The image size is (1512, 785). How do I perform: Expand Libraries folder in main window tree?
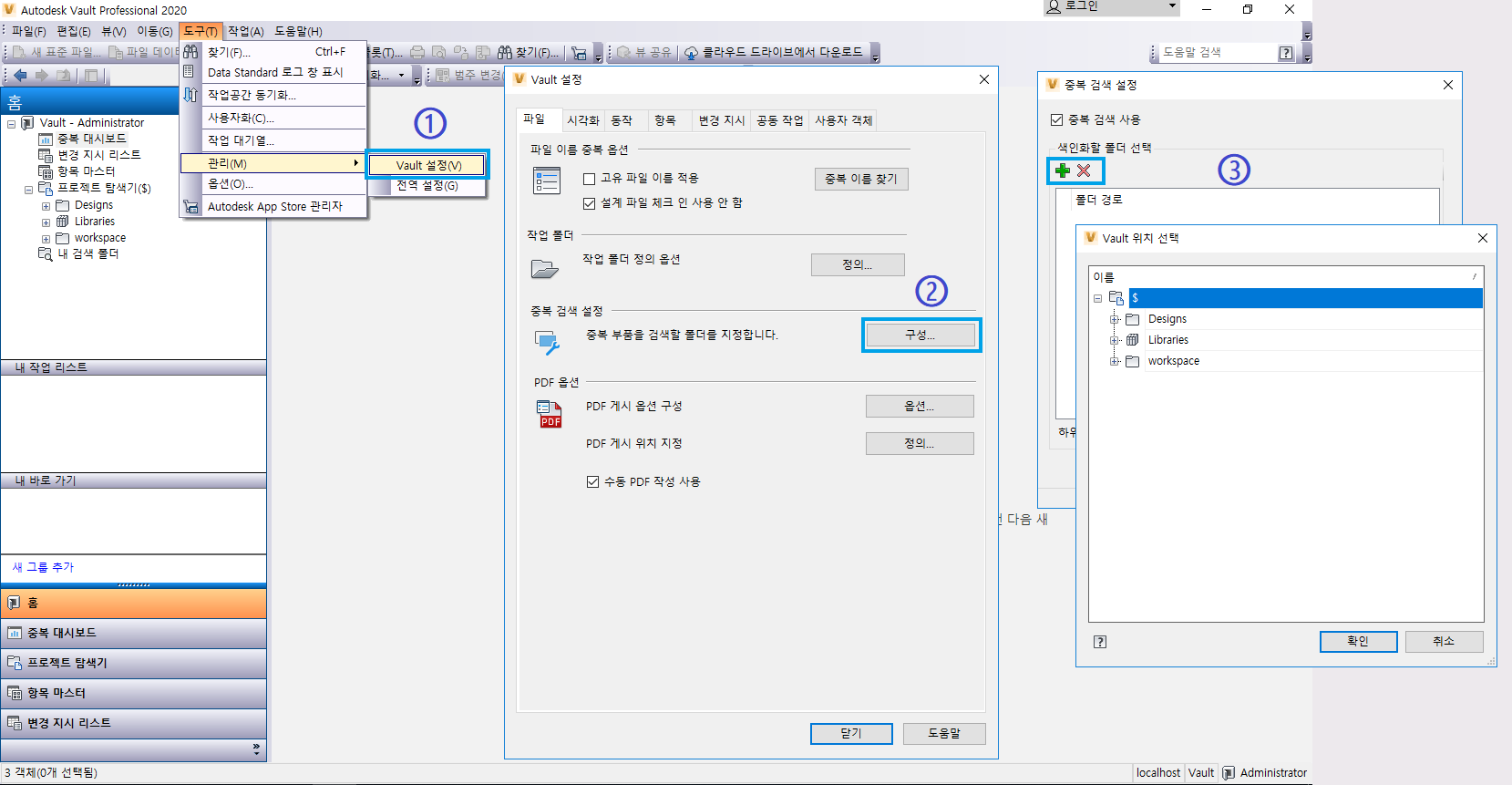[46, 222]
